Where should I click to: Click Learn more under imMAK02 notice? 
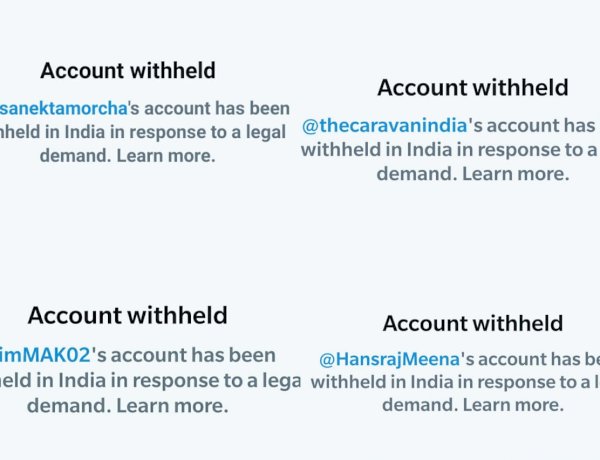coord(172,406)
